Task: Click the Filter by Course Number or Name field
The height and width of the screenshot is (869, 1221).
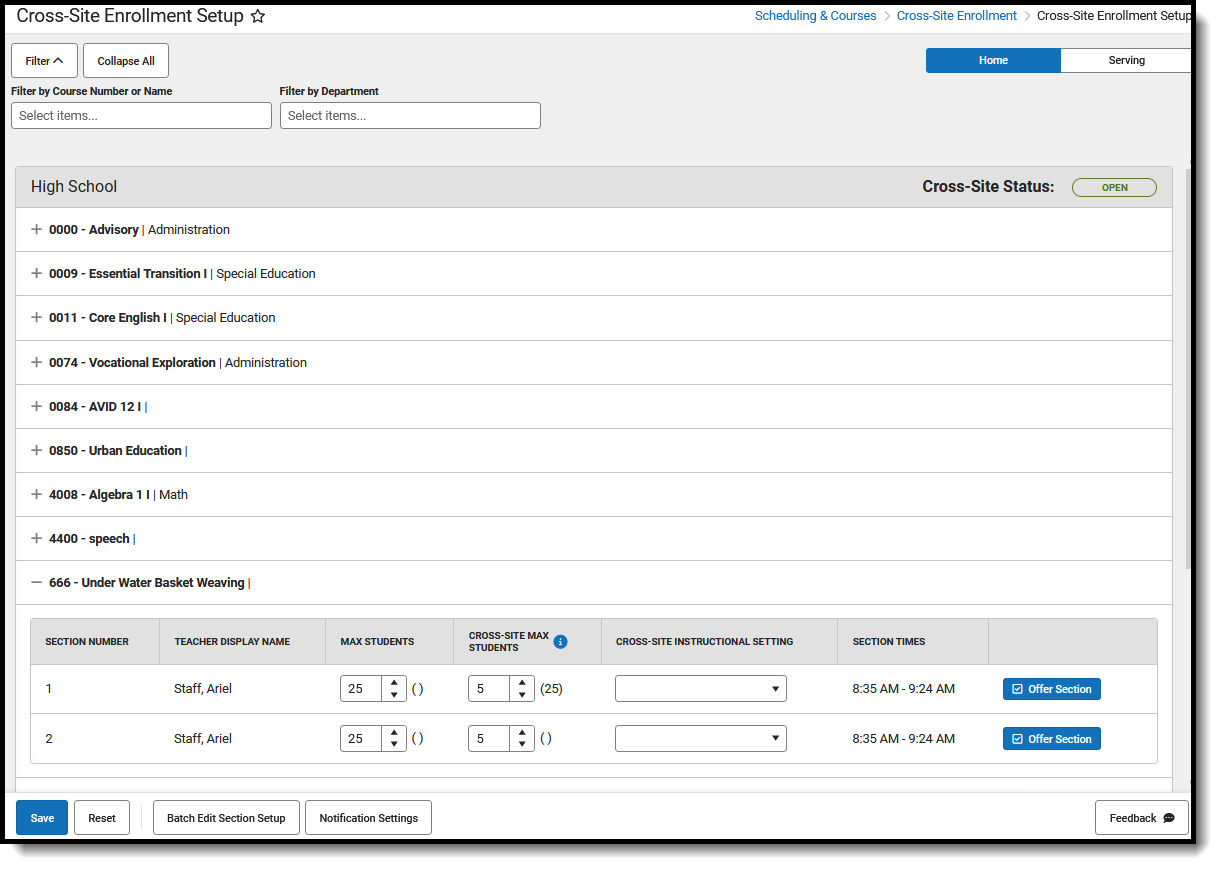Action: pos(141,115)
